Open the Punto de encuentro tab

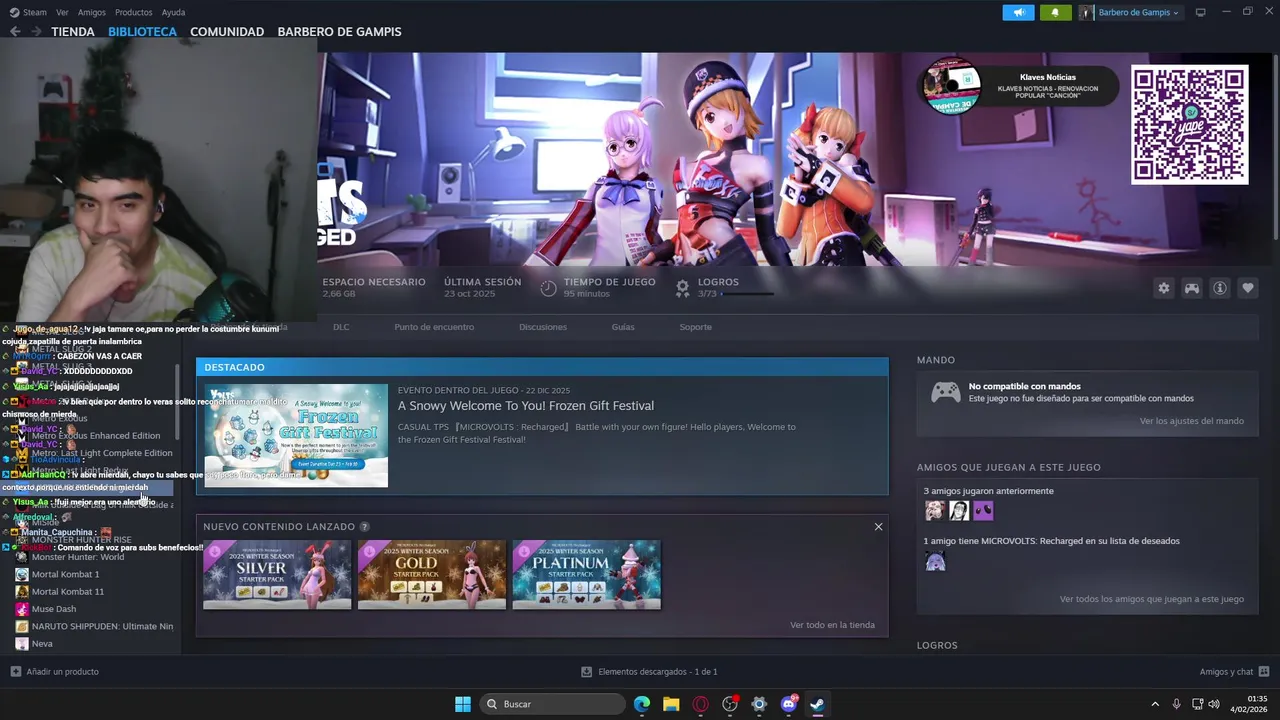[x=434, y=327]
